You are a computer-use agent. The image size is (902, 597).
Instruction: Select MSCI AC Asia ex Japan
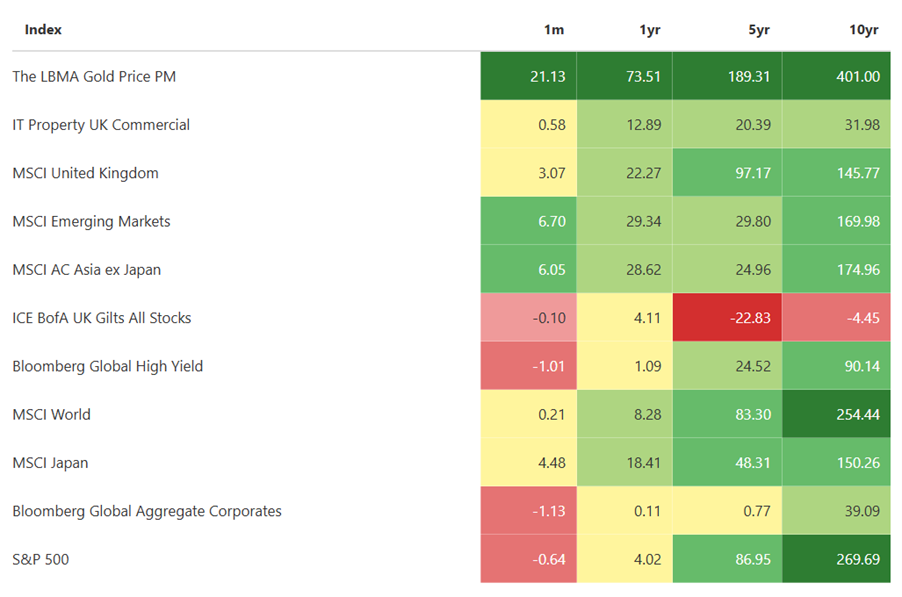pyautogui.click(x=86, y=270)
